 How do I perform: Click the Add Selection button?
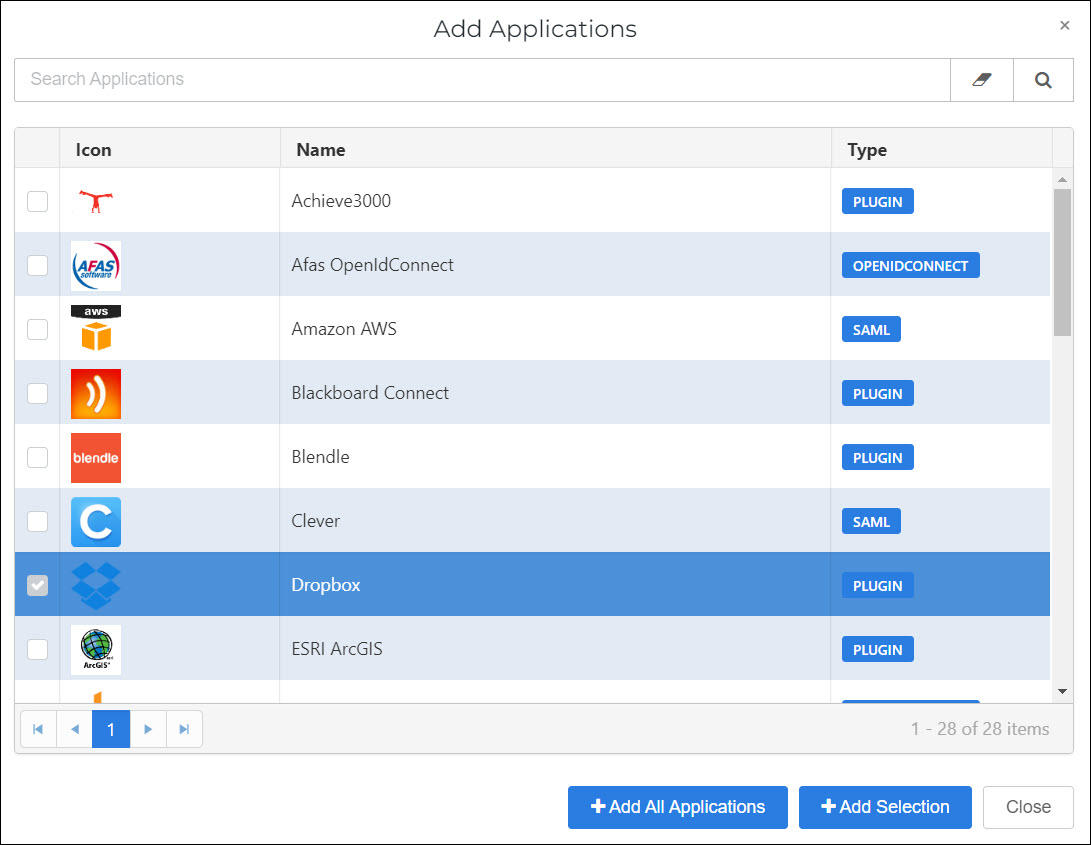pos(885,807)
